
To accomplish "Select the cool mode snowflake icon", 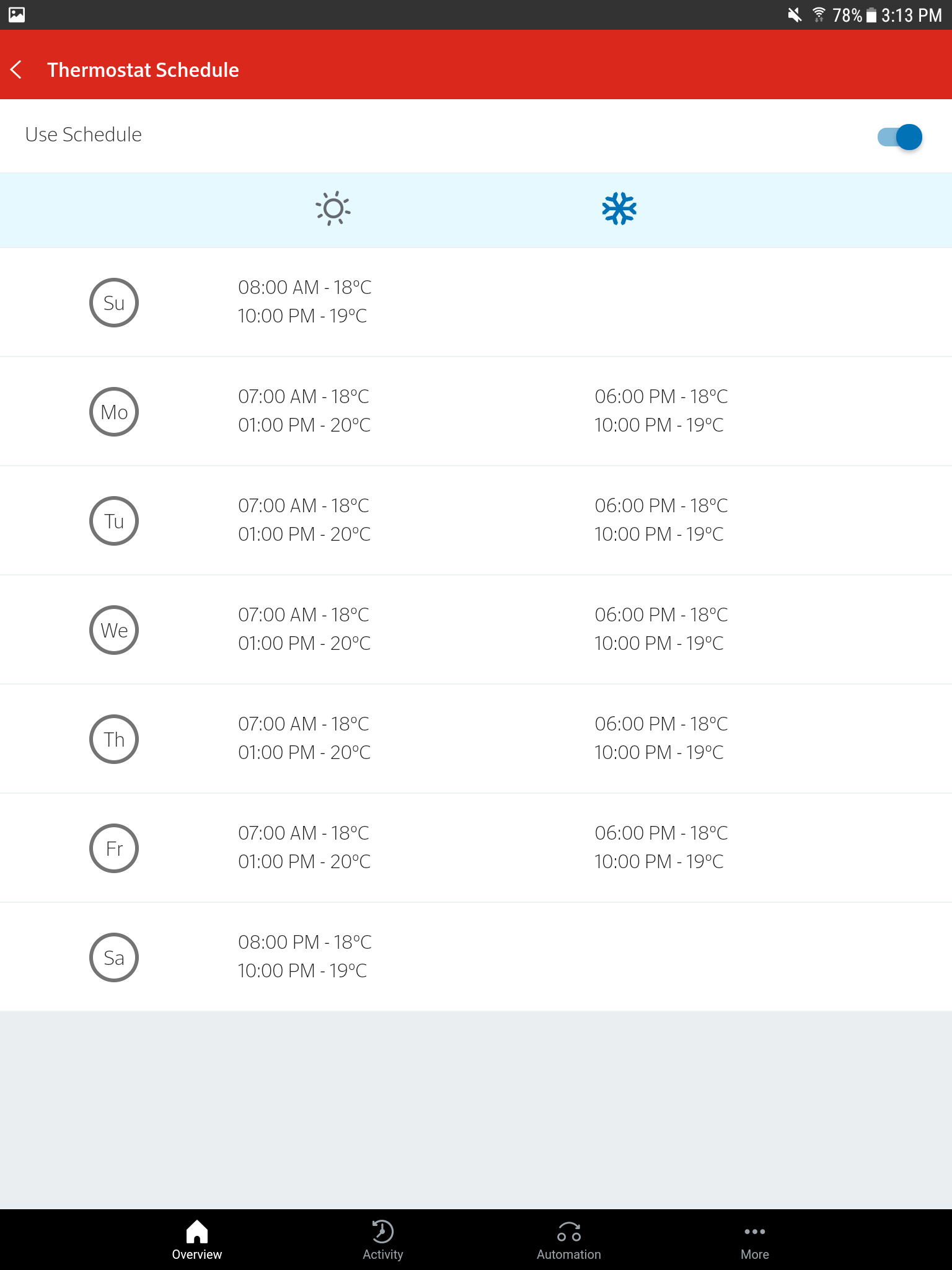I will 619,208.
